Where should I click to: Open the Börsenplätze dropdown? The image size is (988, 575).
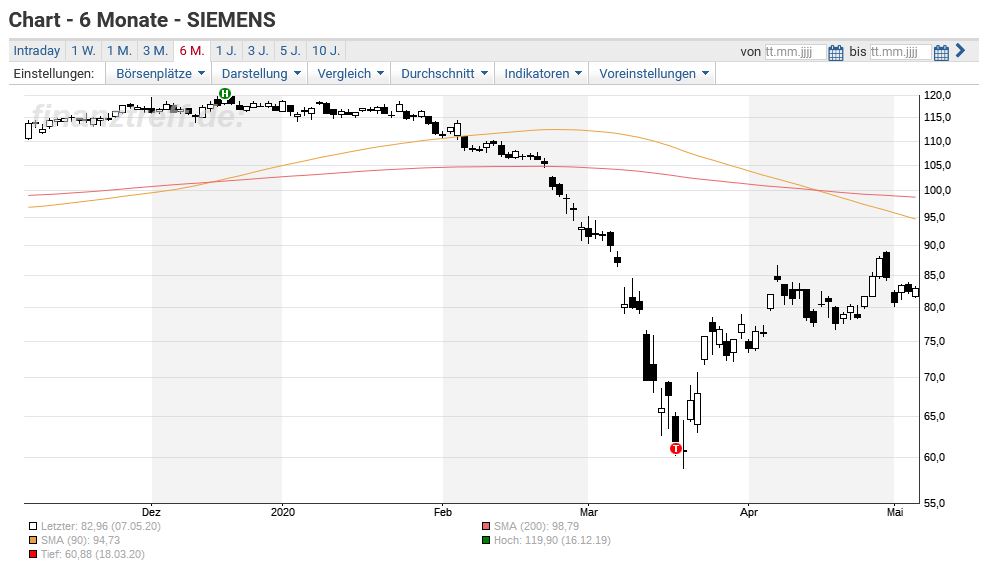point(160,74)
